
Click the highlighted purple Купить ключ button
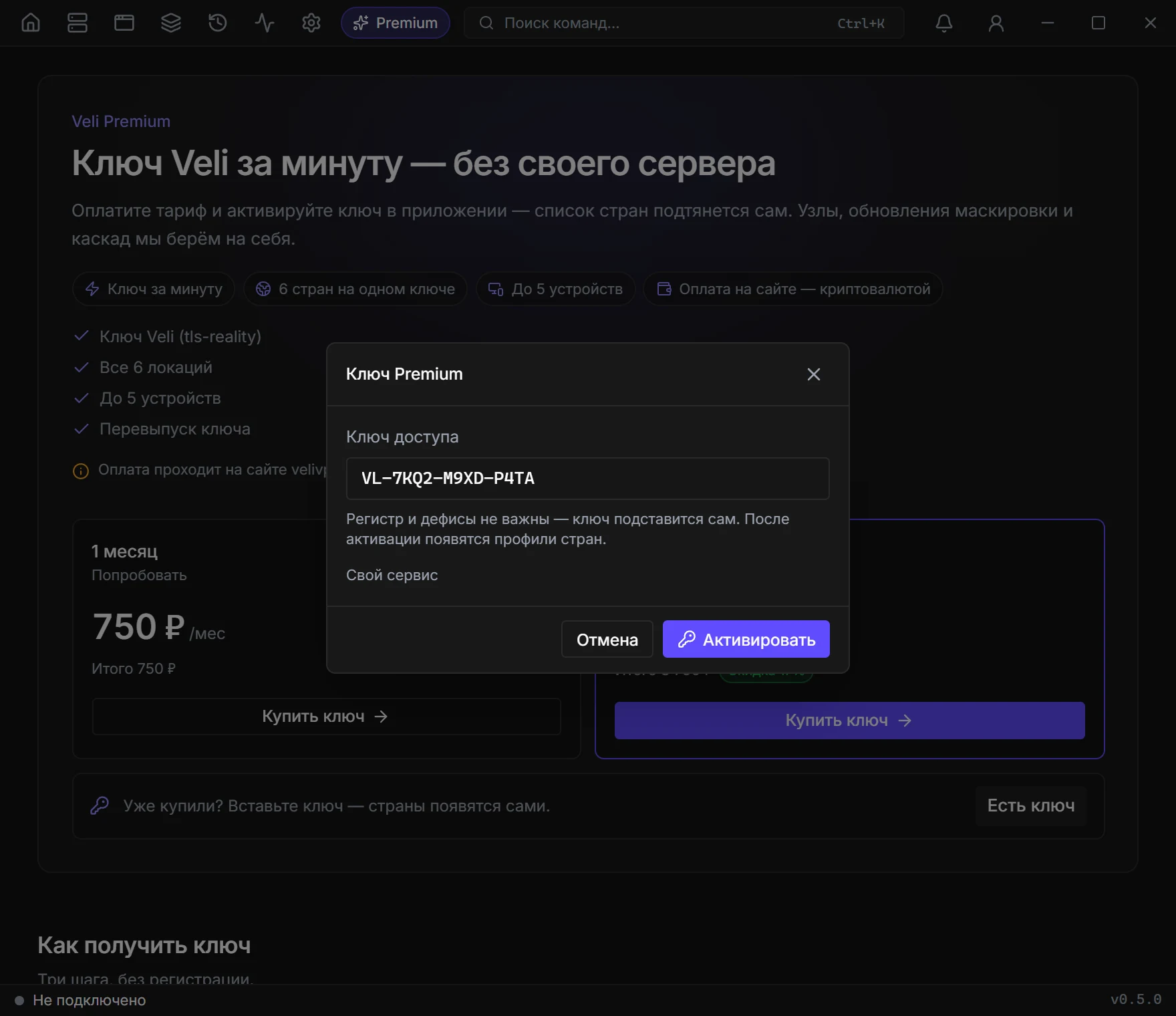pos(850,721)
